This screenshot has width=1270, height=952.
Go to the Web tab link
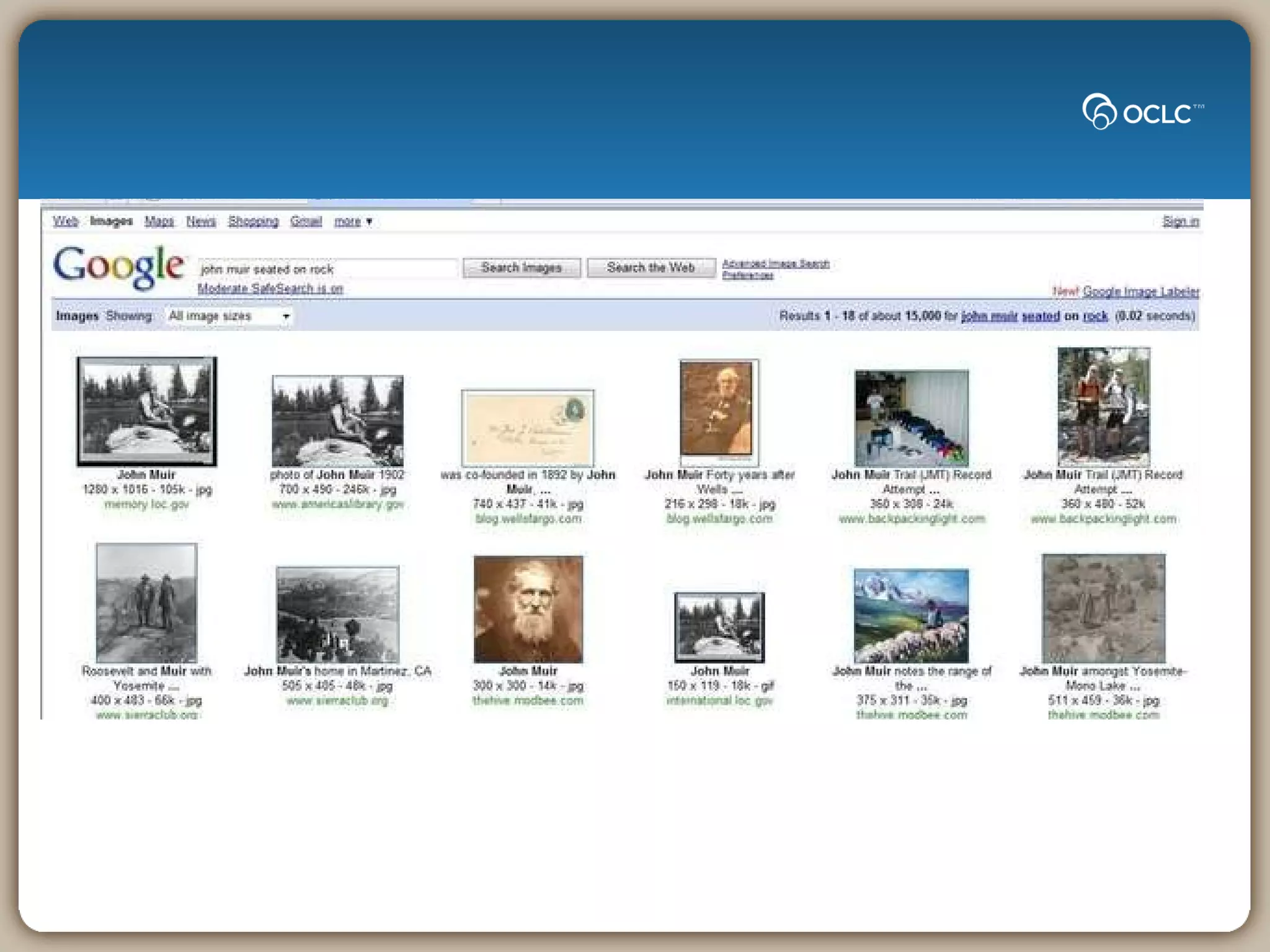65,221
